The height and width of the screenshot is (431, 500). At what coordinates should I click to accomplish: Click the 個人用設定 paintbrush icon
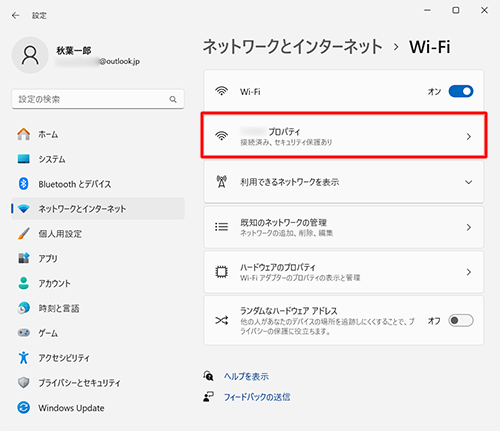(24, 233)
